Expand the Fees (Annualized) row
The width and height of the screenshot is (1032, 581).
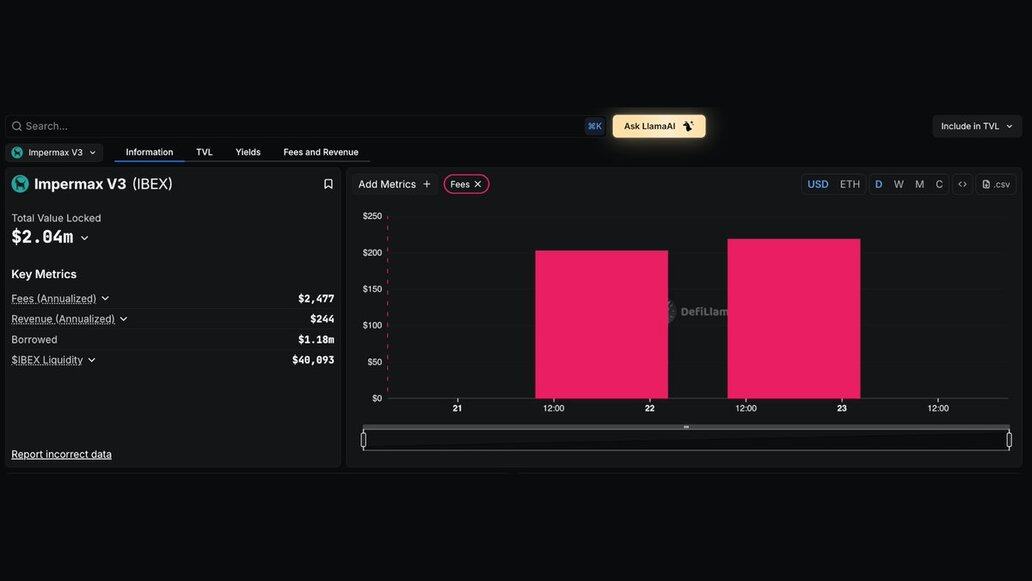(x=105, y=299)
